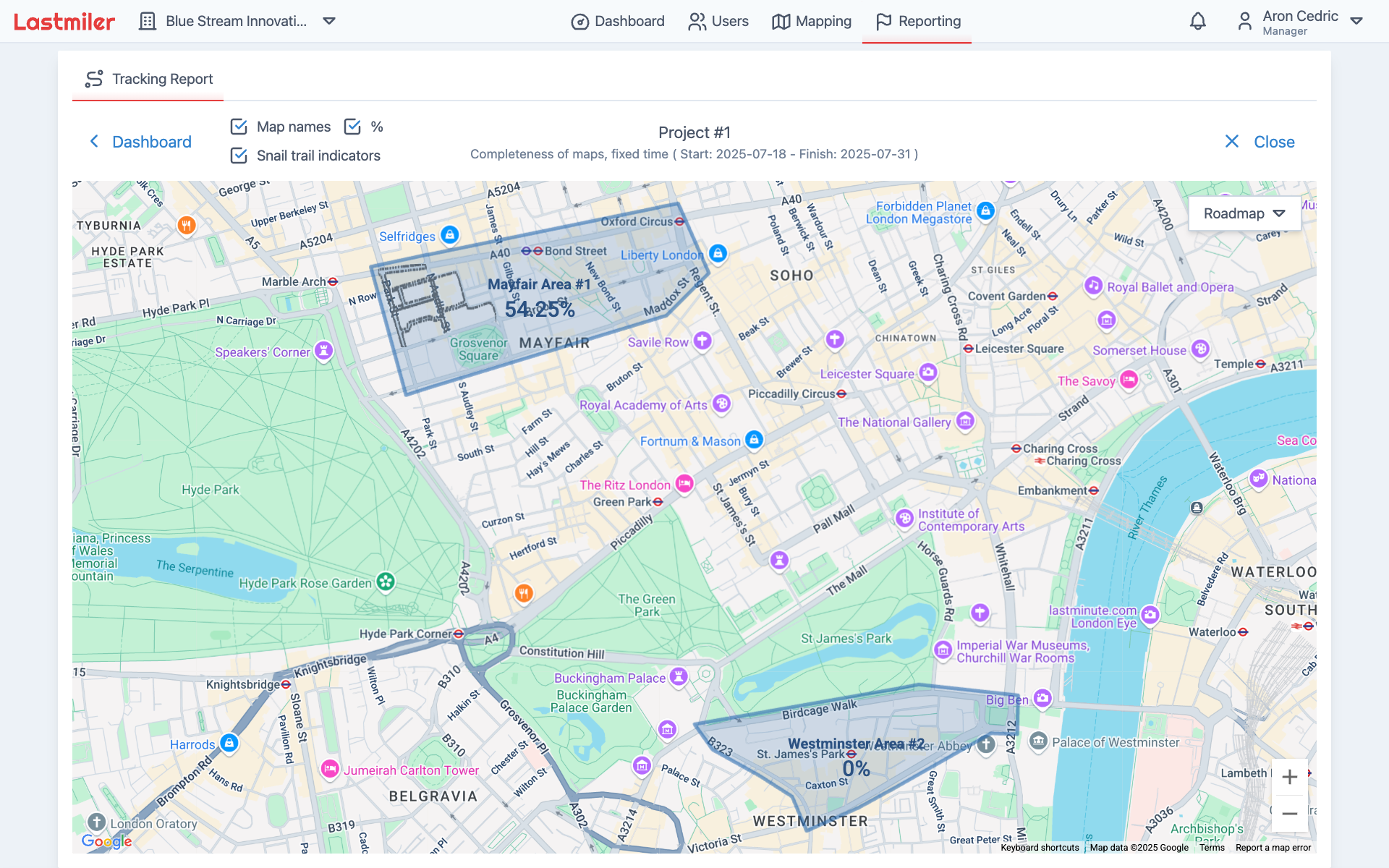Screen dimensions: 1389x868
Task: Click the Aron Cedric Manager name
Action: point(1300,22)
